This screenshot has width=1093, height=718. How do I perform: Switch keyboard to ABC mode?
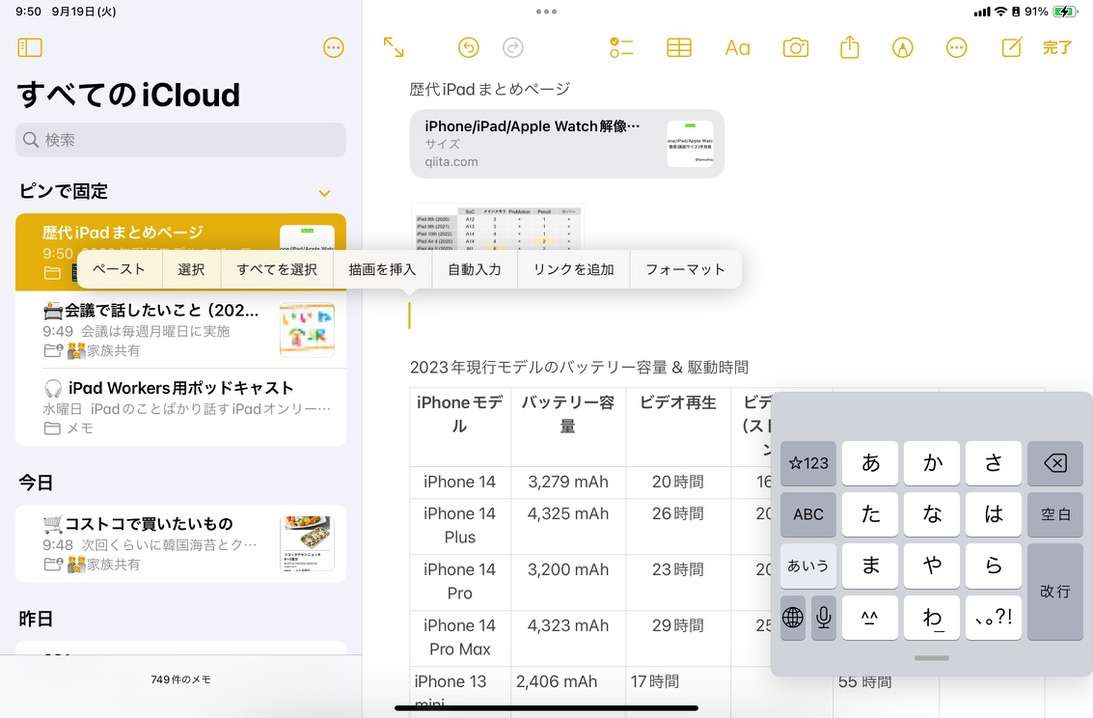point(808,514)
